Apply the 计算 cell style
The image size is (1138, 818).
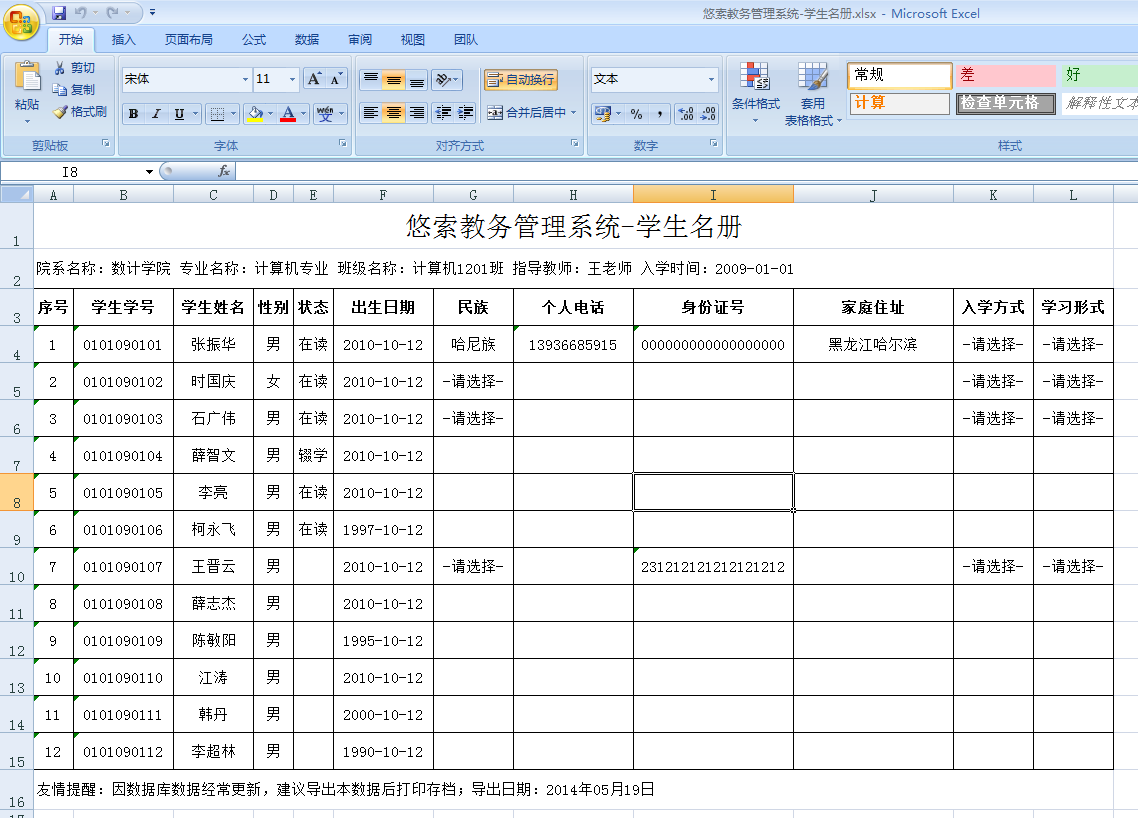point(899,103)
